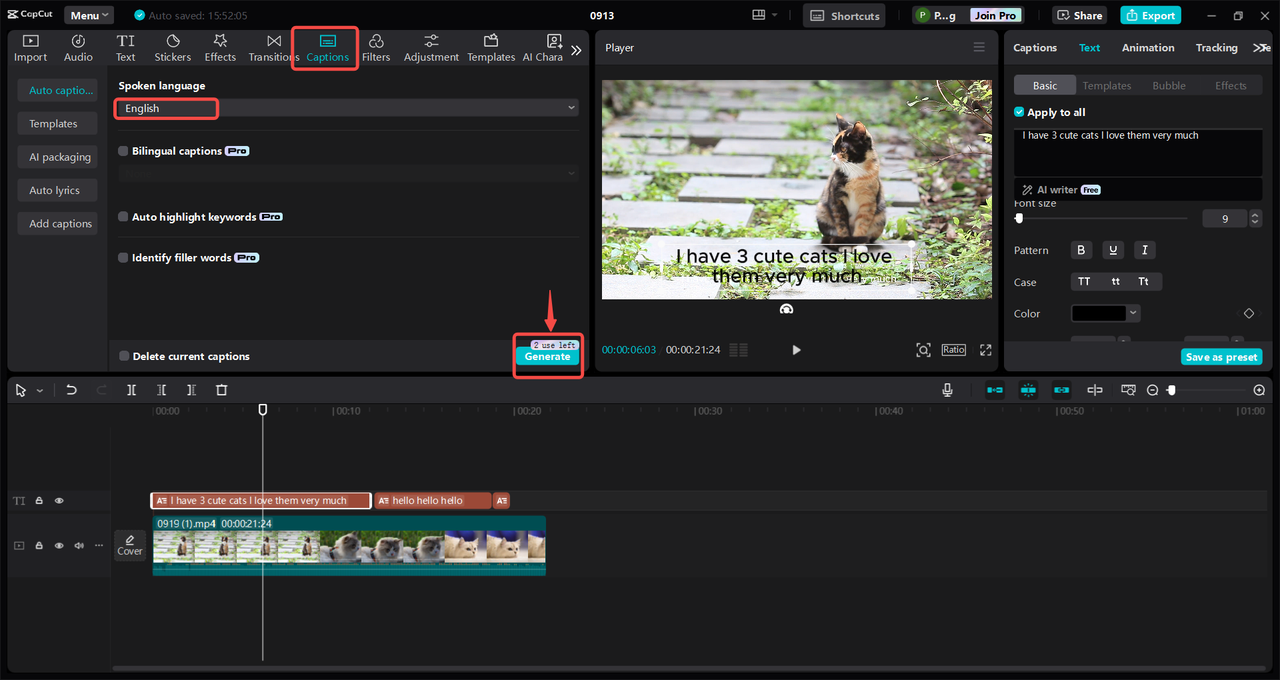Switch to the Stickers tab
The width and height of the screenshot is (1280, 680).
click(173, 48)
